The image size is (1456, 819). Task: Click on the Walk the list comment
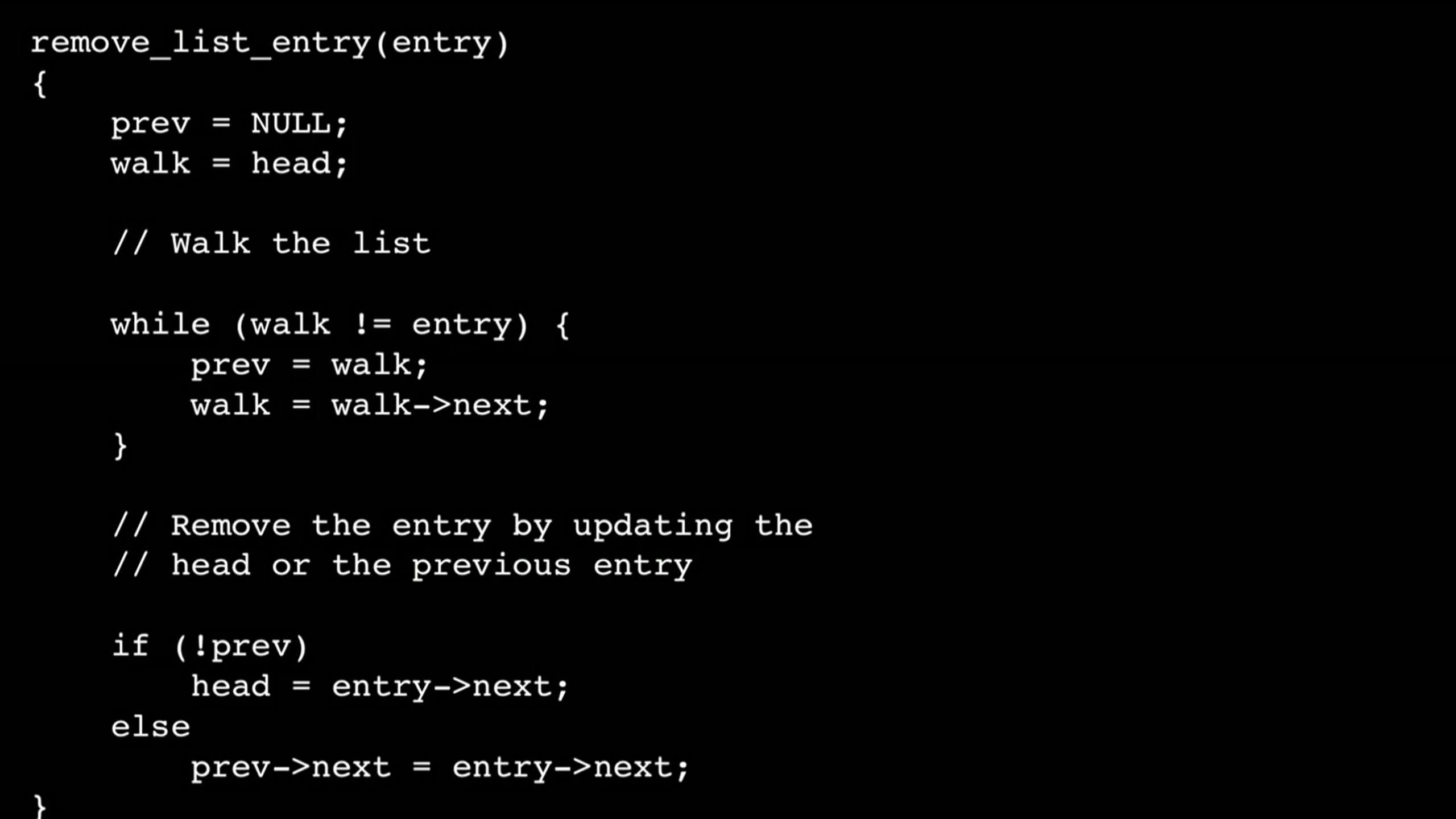click(x=269, y=244)
